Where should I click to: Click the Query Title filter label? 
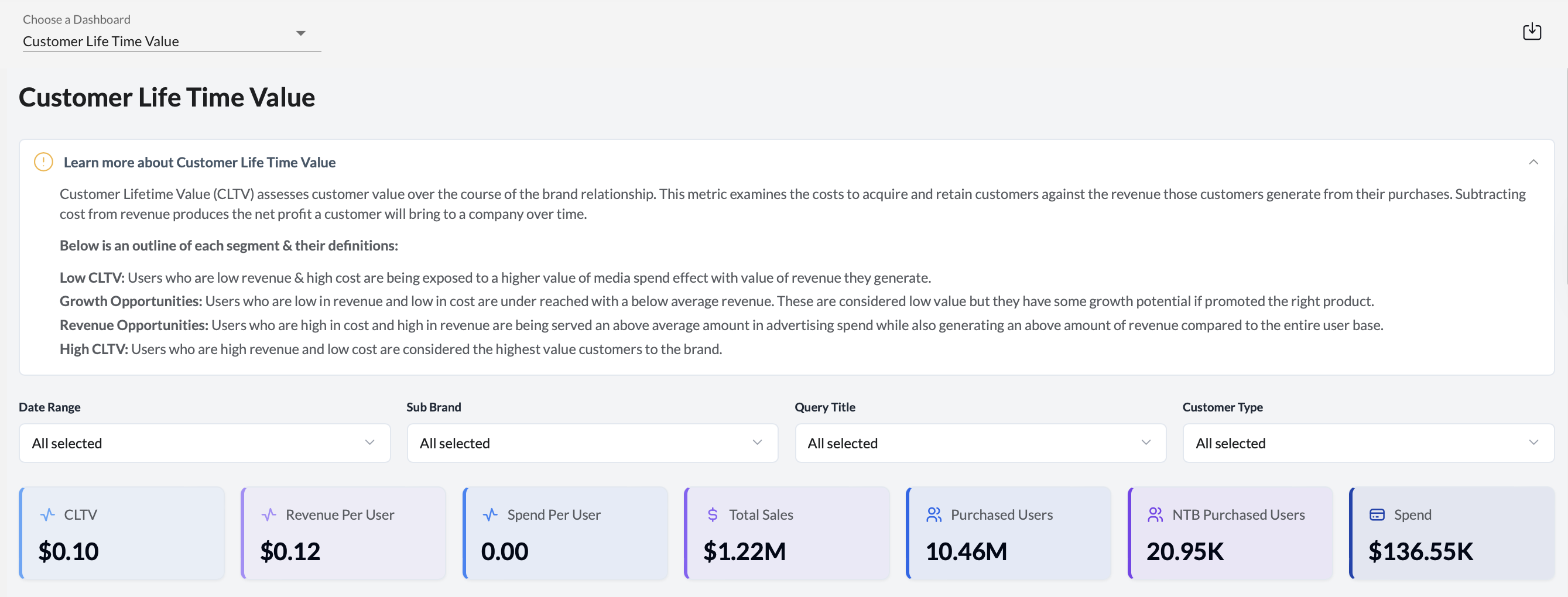coord(825,407)
